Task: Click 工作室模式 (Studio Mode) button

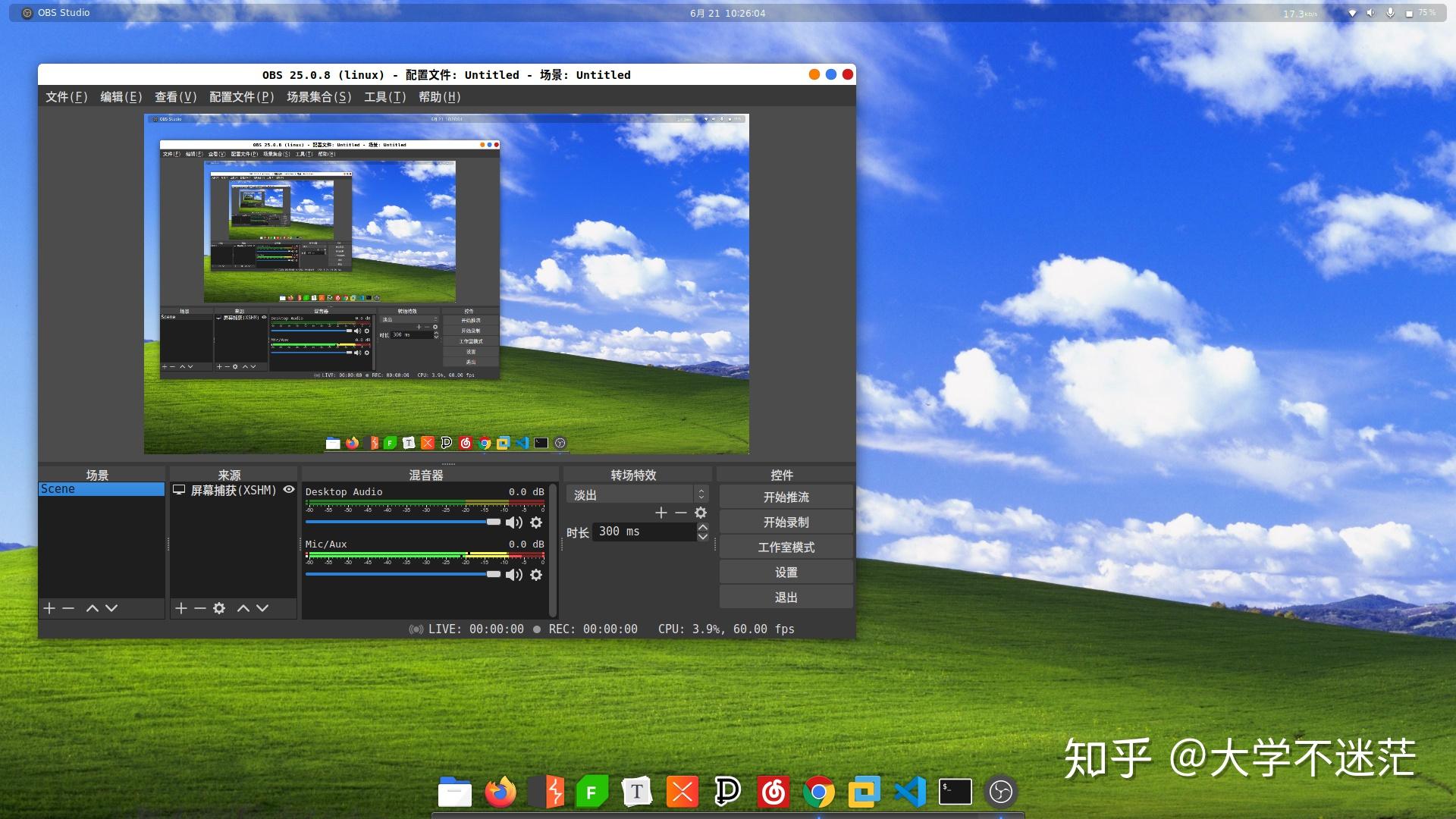Action: tap(785, 547)
